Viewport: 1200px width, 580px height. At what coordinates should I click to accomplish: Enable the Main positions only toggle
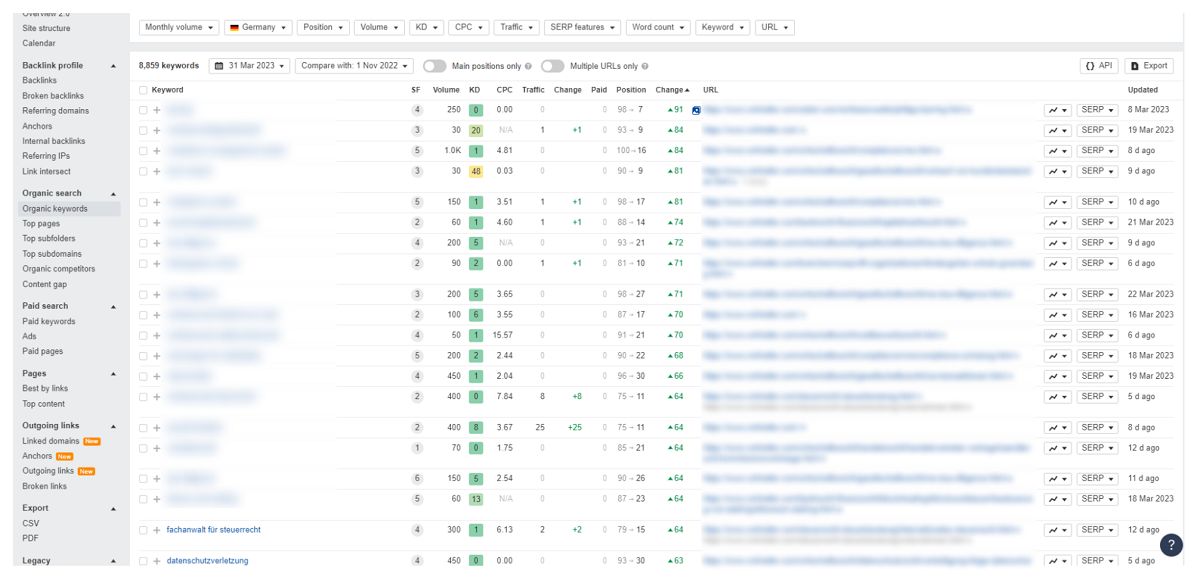(434, 66)
